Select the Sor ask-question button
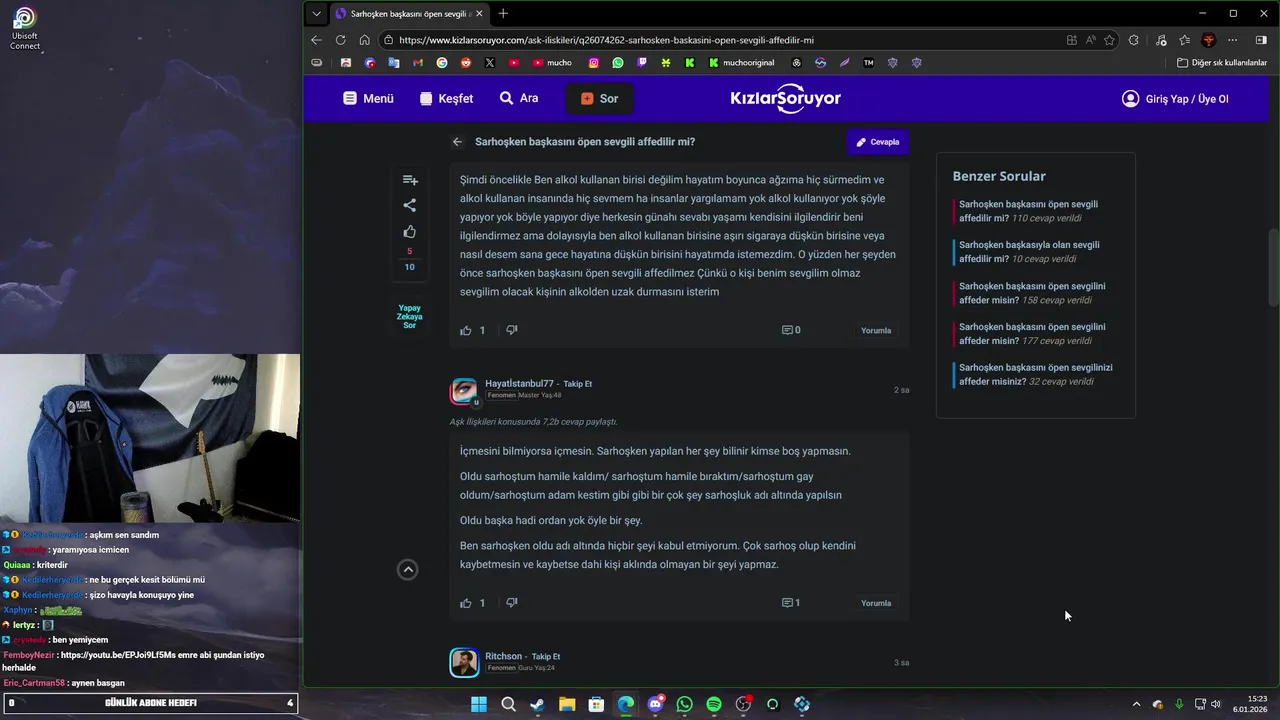The width and height of the screenshot is (1280, 720). [599, 99]
